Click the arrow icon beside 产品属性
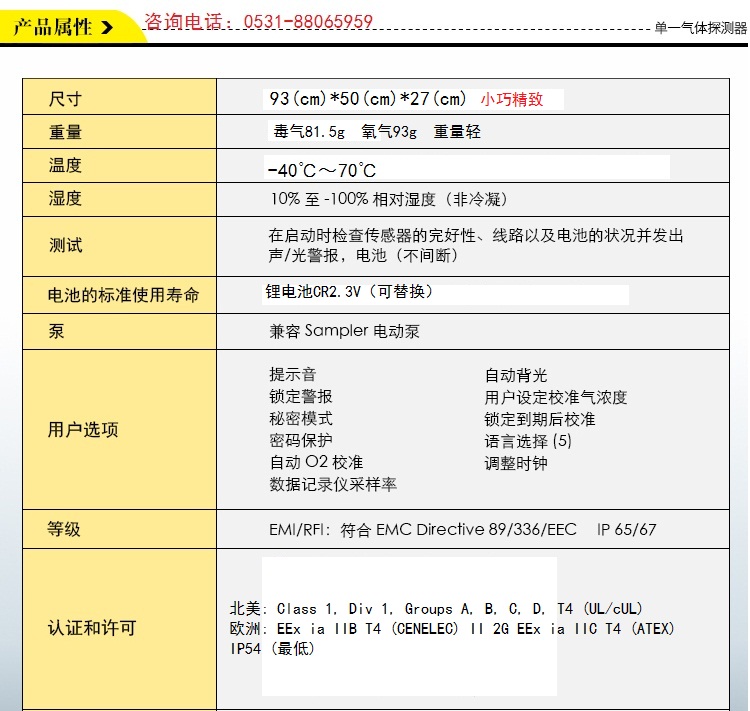Viewport: 750px width, 711px height. point(108,27)
